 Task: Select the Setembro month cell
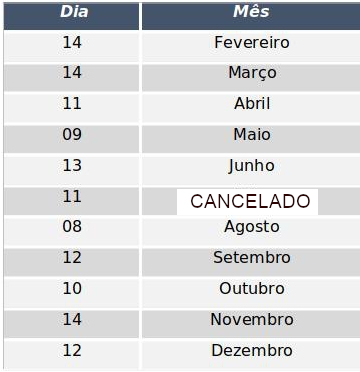pyautogui.click(x=251, y=262)
